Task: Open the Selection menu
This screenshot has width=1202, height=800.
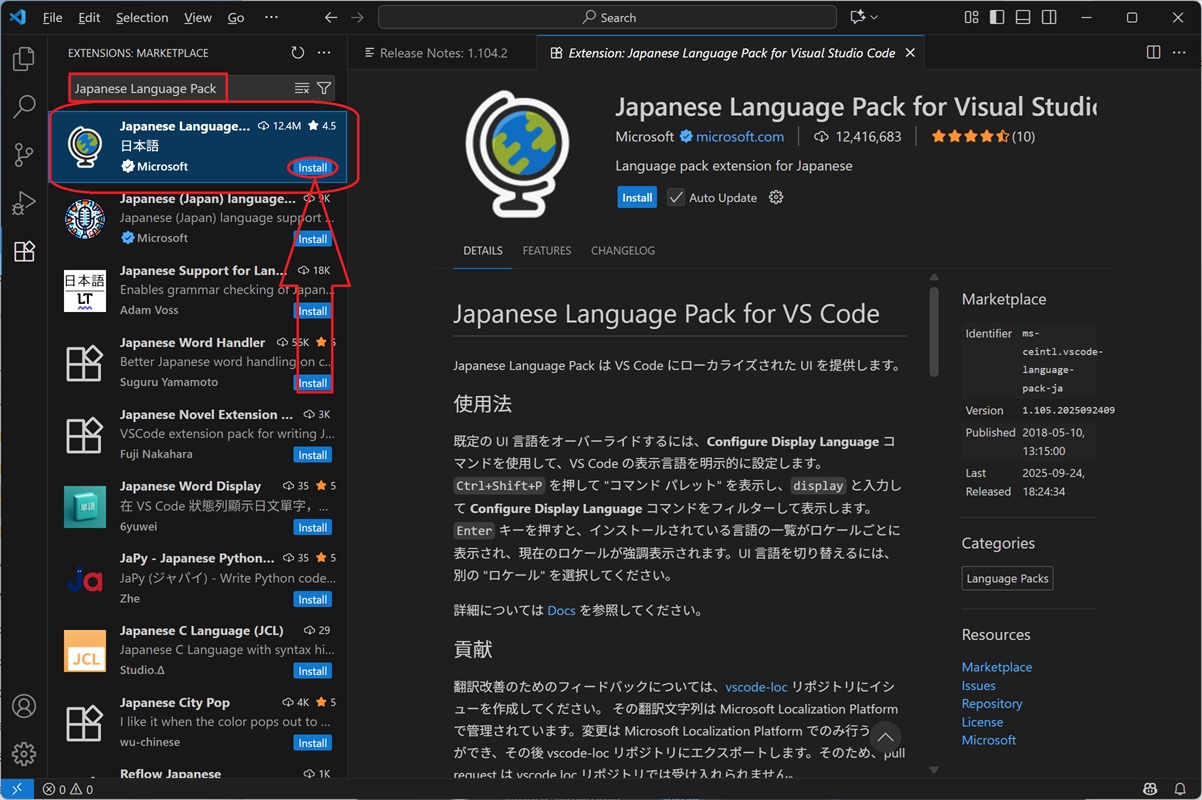Action: tap(142, 18)
